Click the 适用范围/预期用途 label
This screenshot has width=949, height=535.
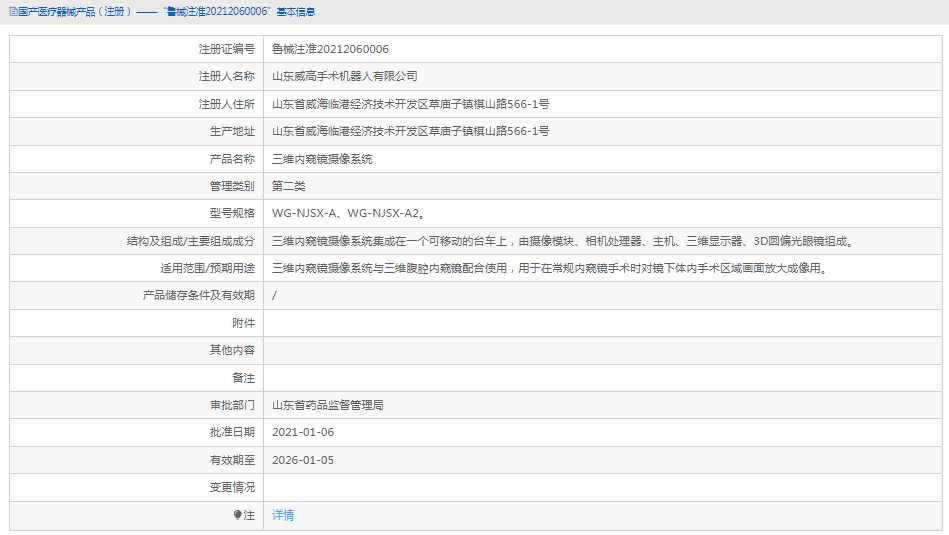point(208,268)
